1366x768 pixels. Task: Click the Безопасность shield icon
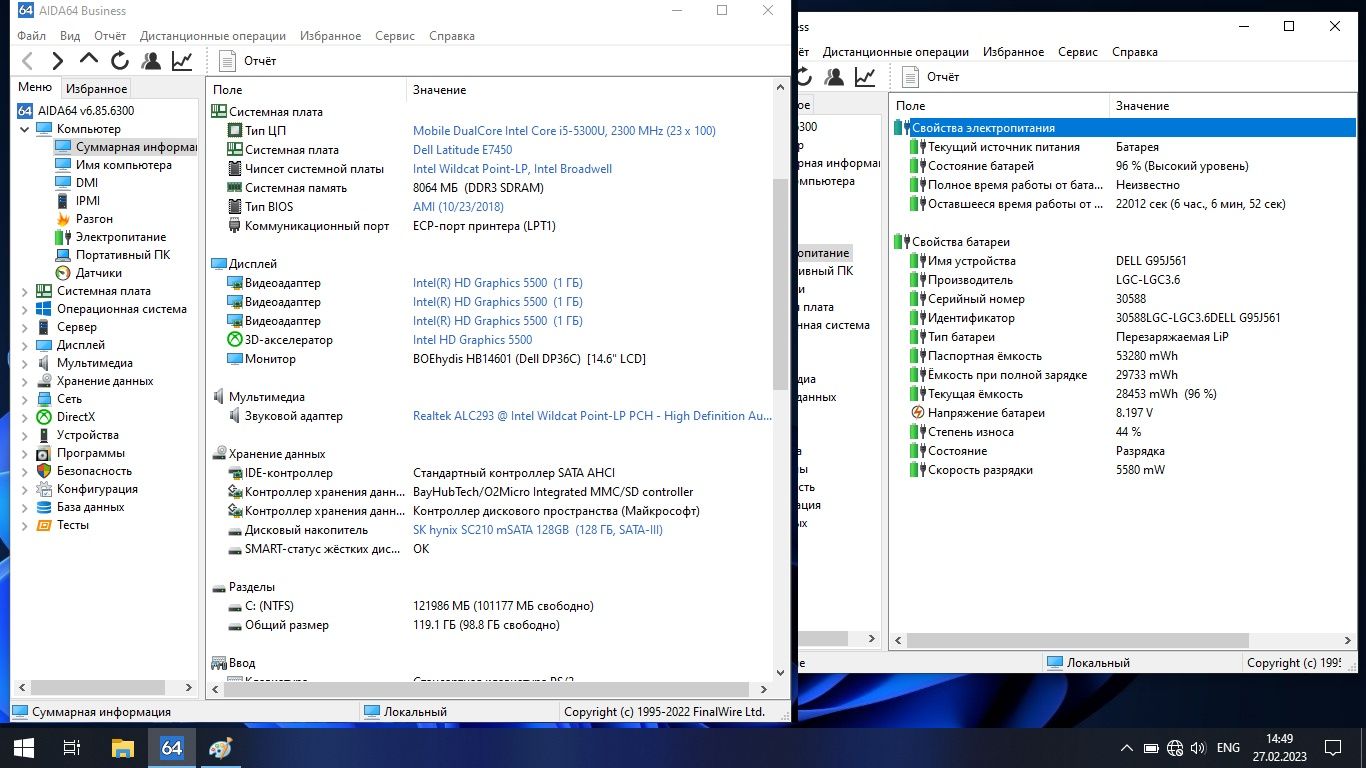44,471
